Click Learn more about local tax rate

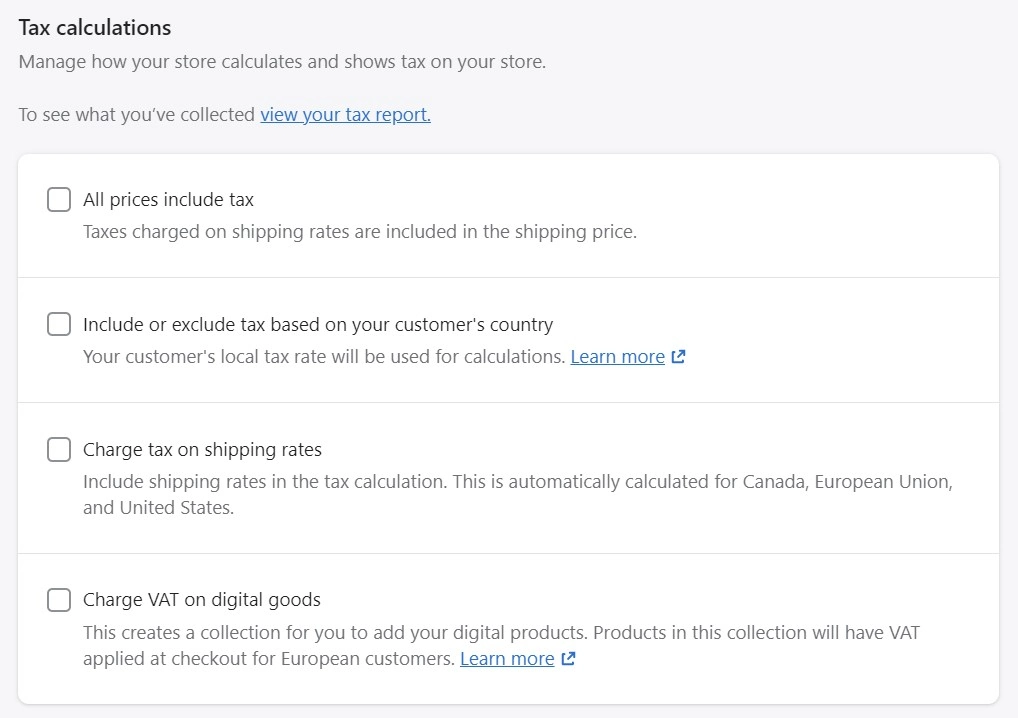click(x=617, y=357)
